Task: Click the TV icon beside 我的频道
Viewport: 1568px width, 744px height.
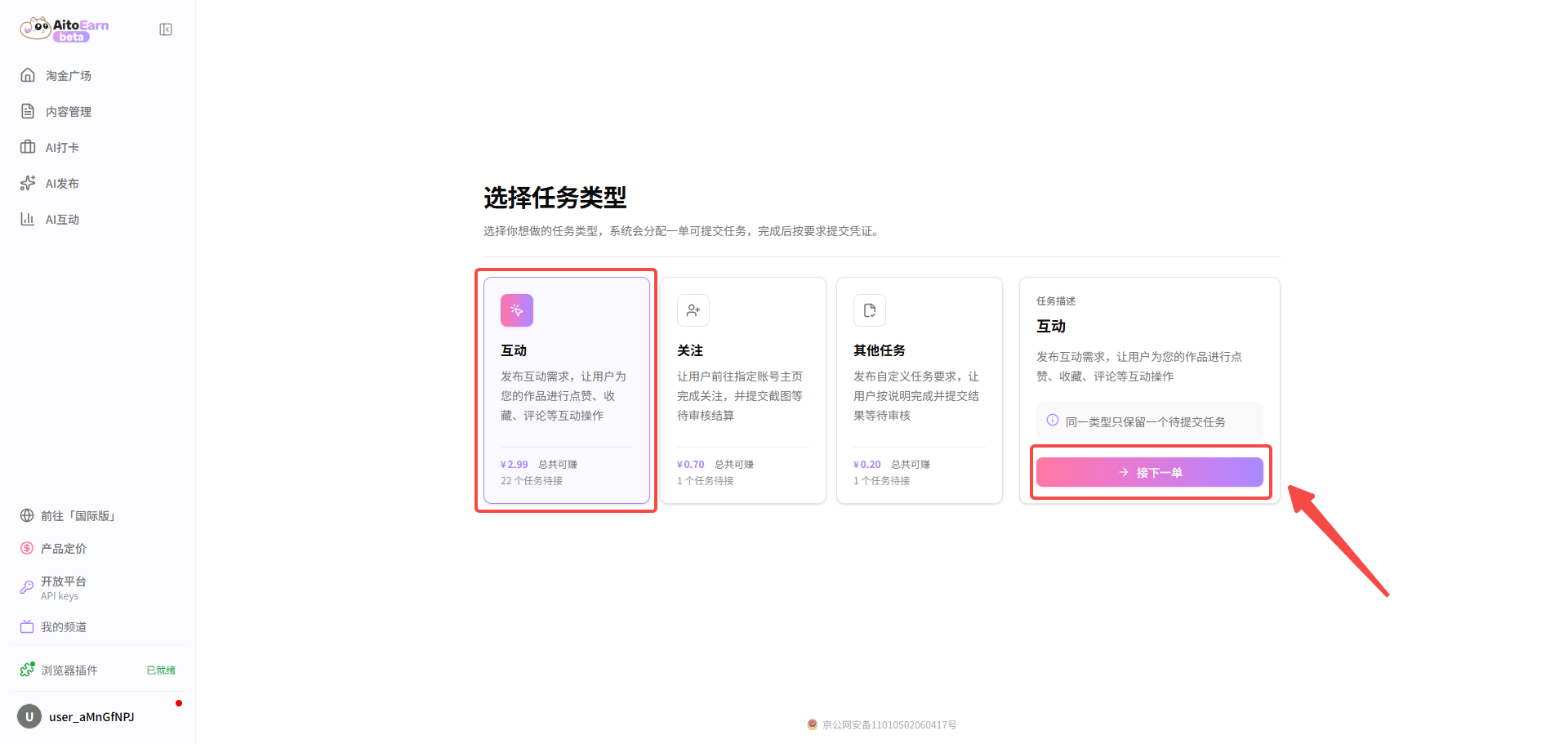Action: pyautogui.click(x=27, y=626)
